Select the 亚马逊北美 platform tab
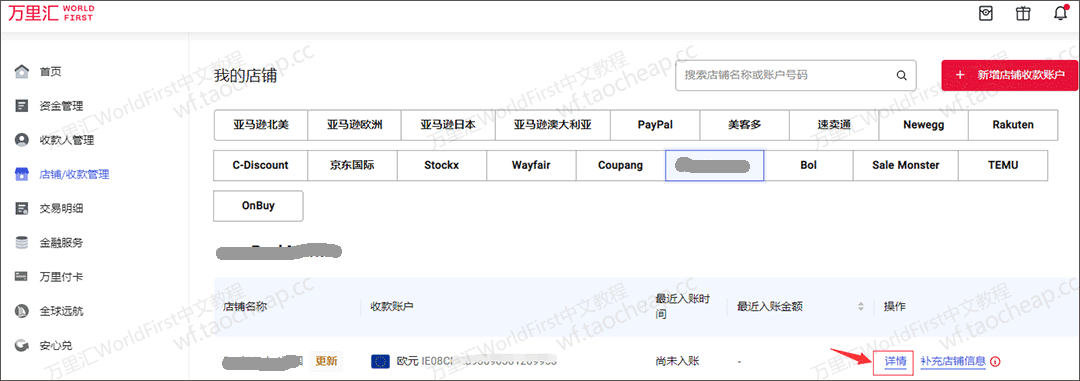 pyautogui.click(x=260, y=125)
